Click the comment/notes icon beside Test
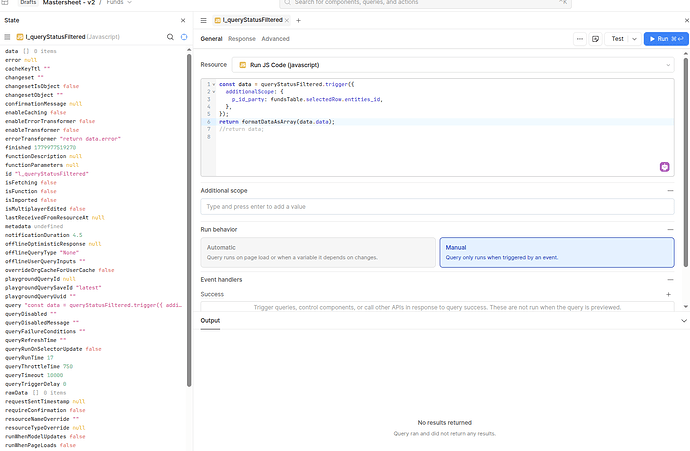This screenshot has height=451, width=690. 595,39
